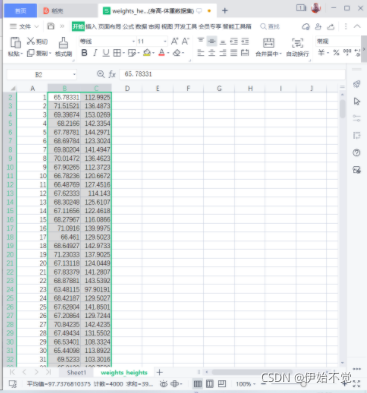Open the borders dropdown arrow

[x=124, y=53]
